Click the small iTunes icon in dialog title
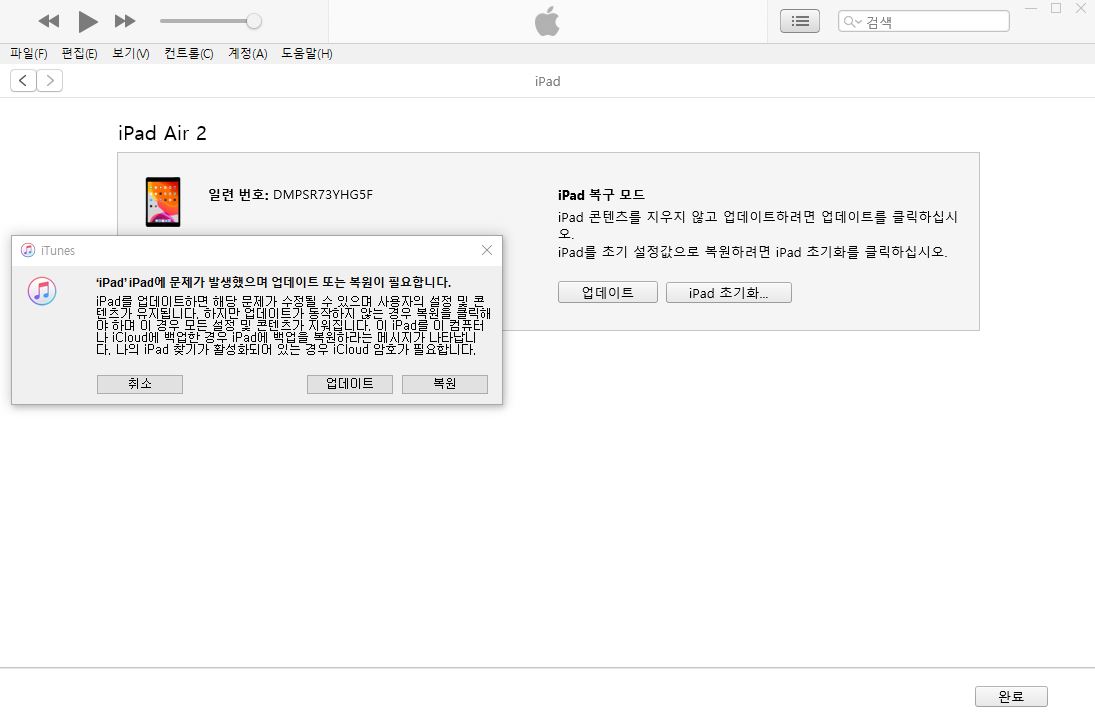Viewport: 1095px width, 721px height. coord(28,250)
